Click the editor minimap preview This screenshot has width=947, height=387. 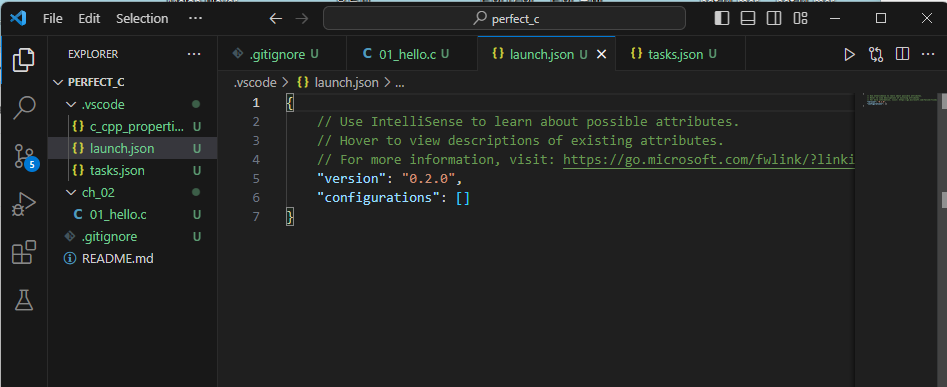900,100
